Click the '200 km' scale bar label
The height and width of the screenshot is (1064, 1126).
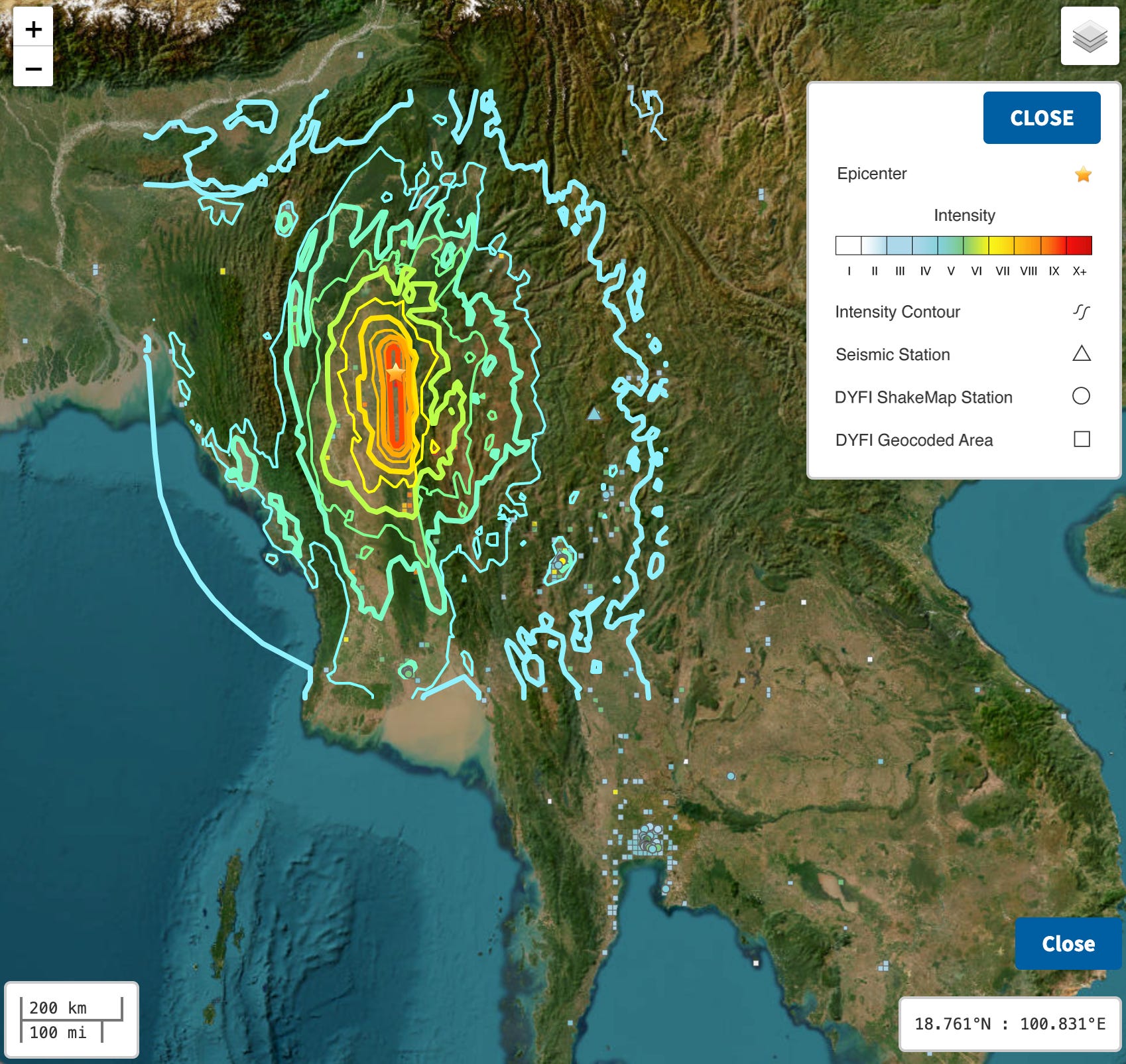tap(58, 1008)
